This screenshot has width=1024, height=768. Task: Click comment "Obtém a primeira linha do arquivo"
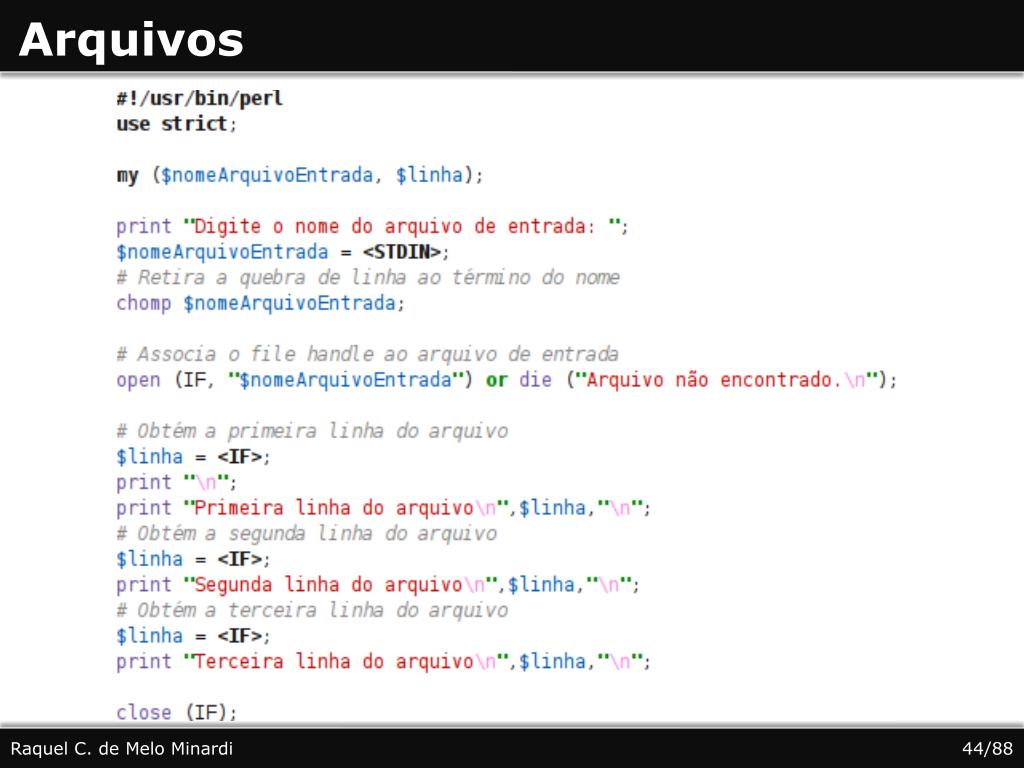[312, 432]
